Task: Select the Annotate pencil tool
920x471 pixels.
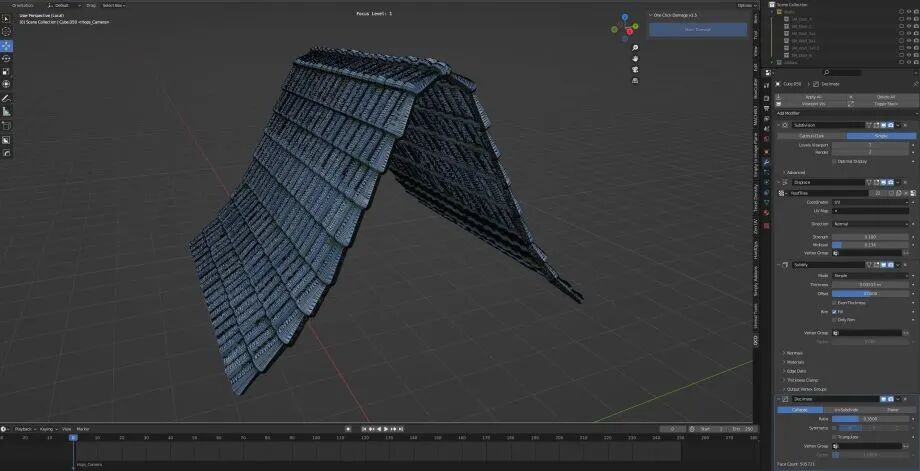Action: [6, 99]
